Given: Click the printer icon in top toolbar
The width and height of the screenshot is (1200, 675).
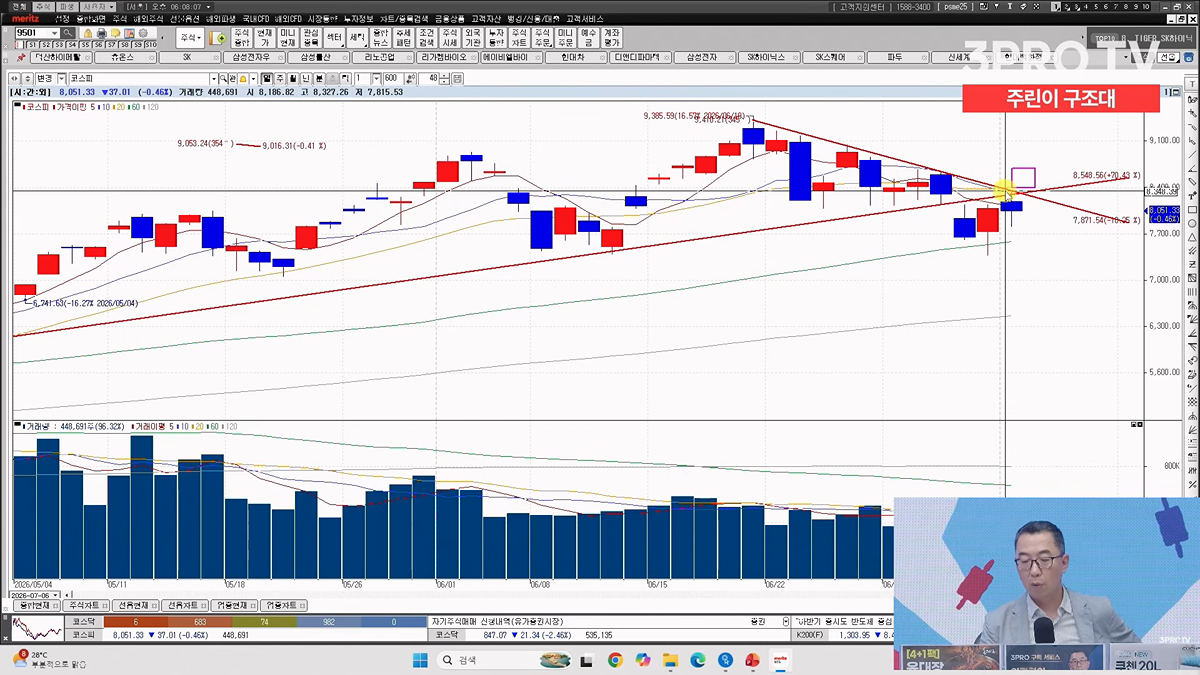Looking at the screenshot, I should (x=101, y=33).
